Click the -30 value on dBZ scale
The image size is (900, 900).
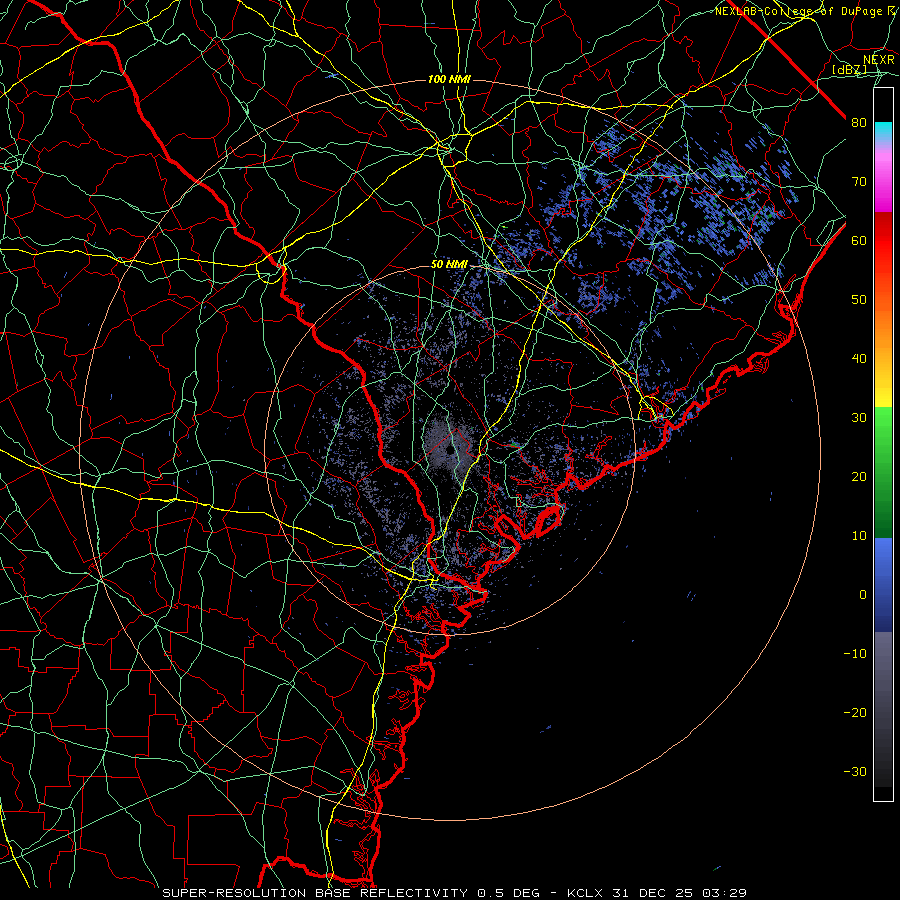click(x=855, y=771)
